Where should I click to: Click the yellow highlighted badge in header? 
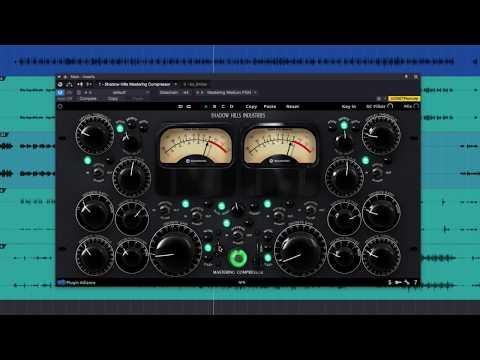[x=405, y=99]
